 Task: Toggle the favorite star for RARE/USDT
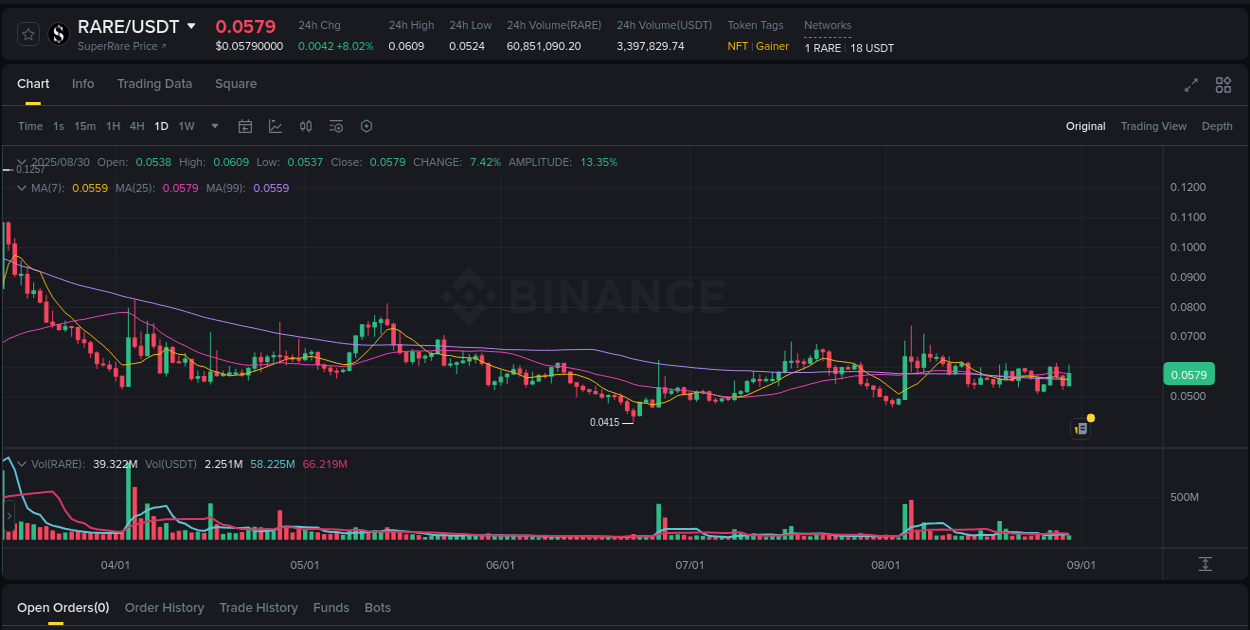coord(27,33)
